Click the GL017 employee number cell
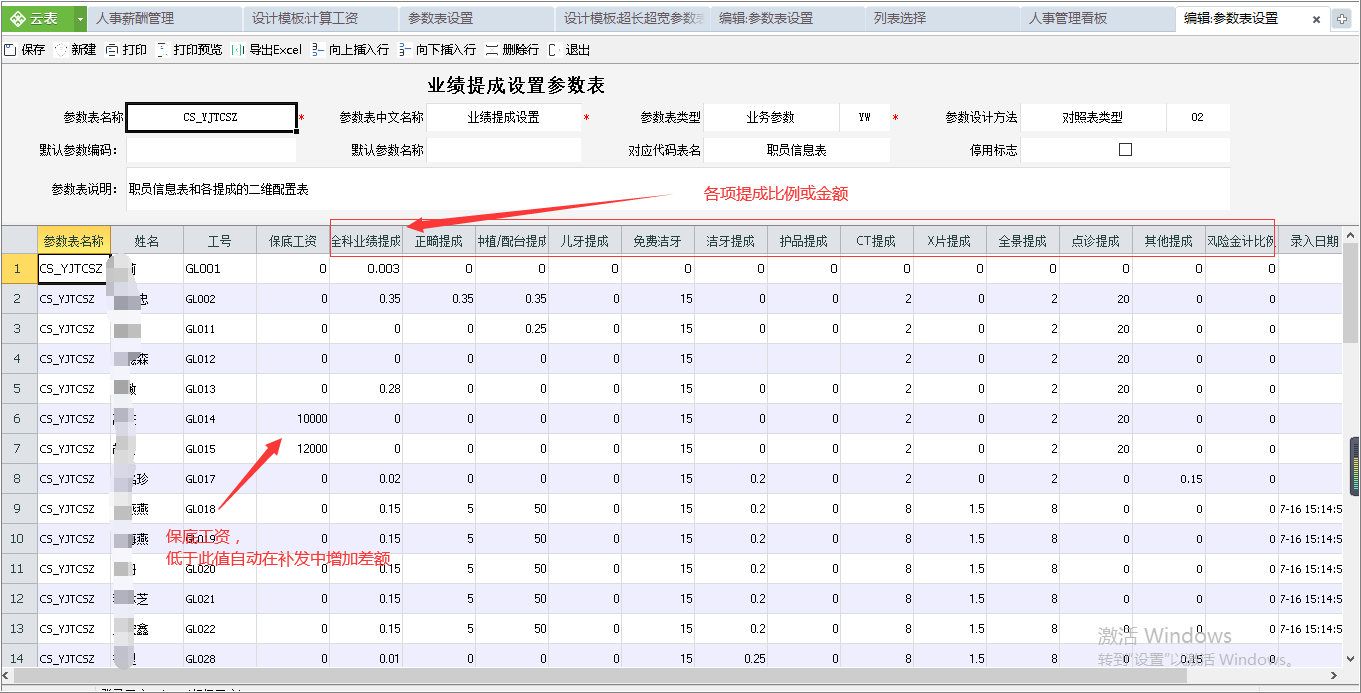 [x=220, y=479]
